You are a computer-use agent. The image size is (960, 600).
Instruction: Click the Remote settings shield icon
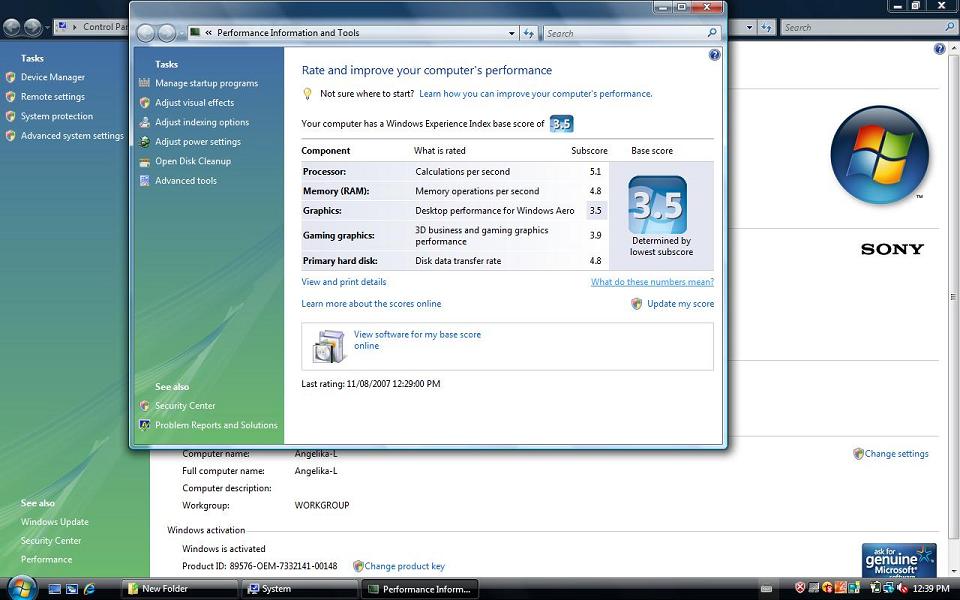click(10, 97)
